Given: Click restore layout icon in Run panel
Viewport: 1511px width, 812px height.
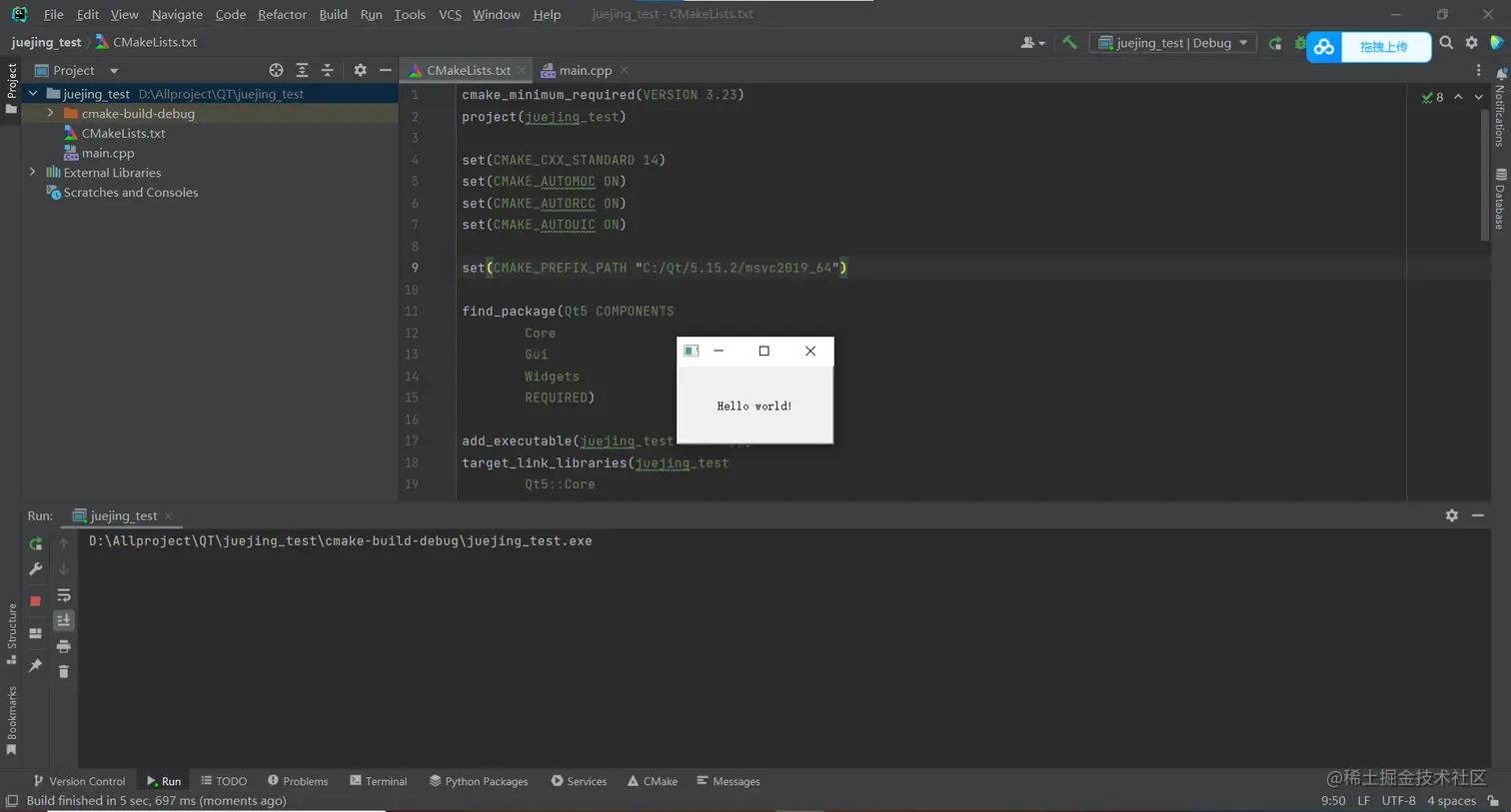Looking at the screenshot, I should point(35,633).
